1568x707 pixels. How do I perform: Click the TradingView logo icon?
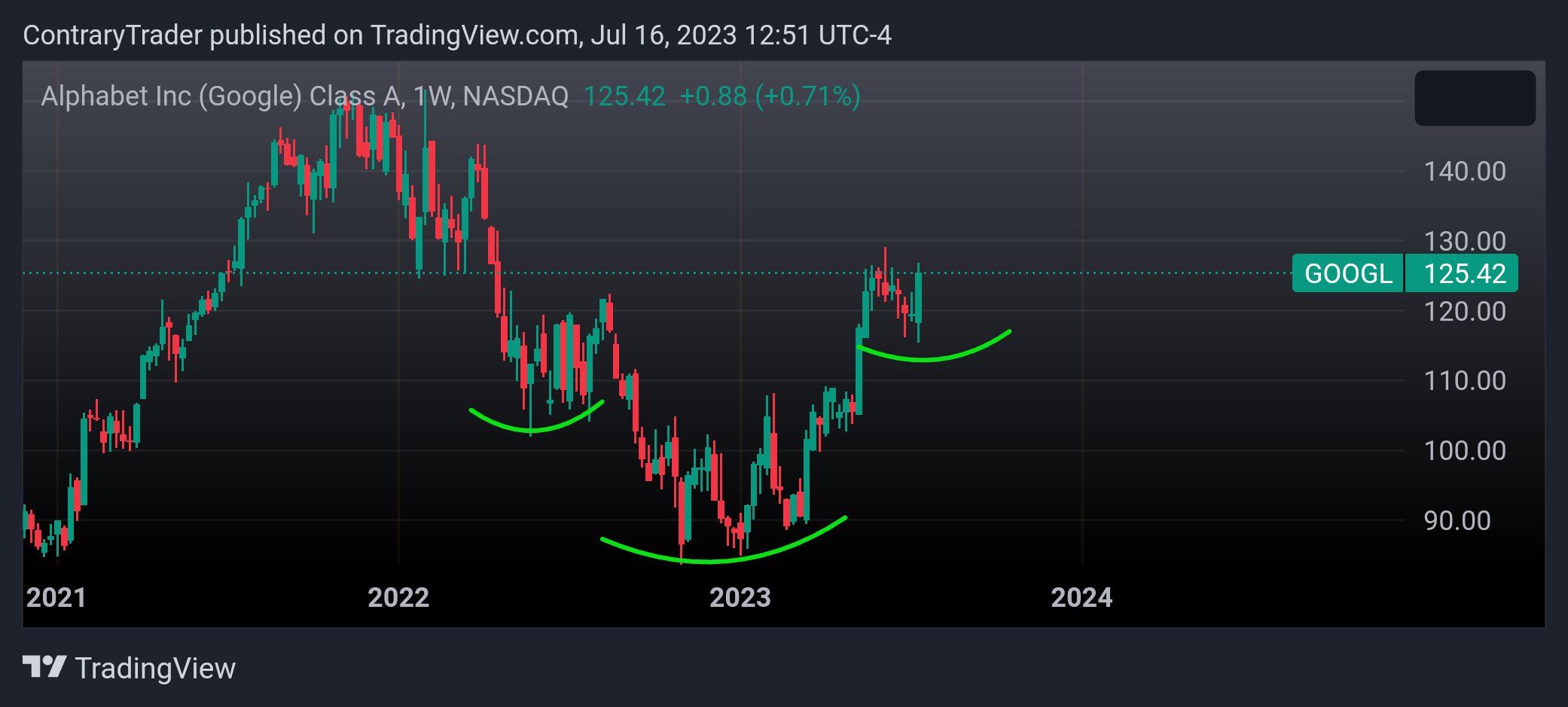click(x=44, y=667)
